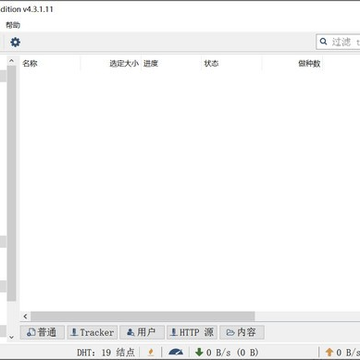Sort by the 状态 column header

[232, 63]
